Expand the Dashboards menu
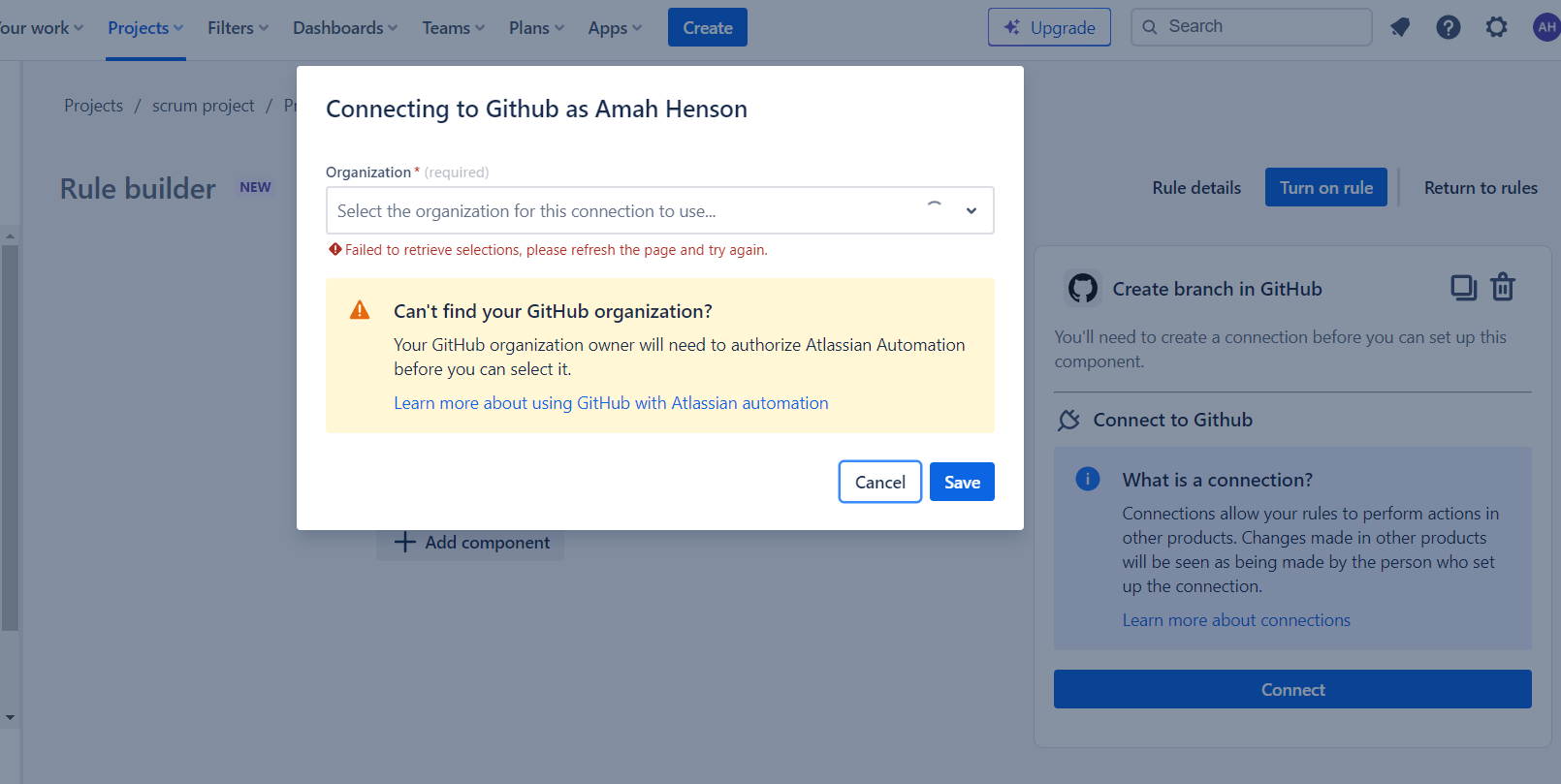The width and height of the screenshot is (1561, 784). (x=345, y=28)
